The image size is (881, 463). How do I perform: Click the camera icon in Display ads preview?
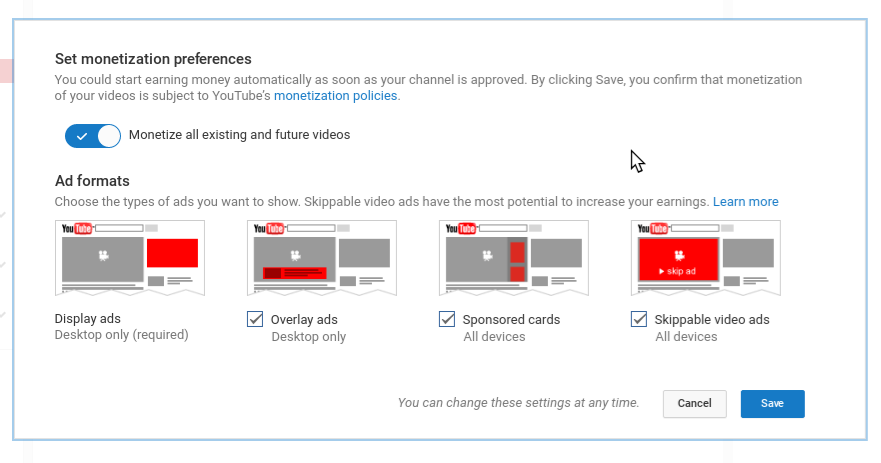click(102, 256)
